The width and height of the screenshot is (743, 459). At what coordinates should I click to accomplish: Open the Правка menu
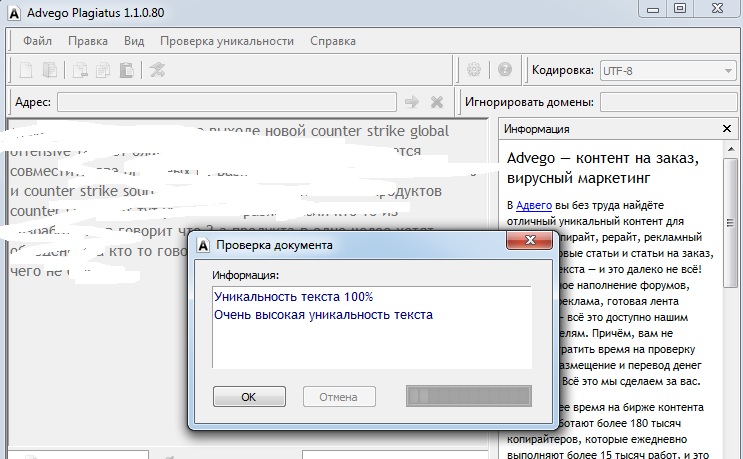point(88,41)
